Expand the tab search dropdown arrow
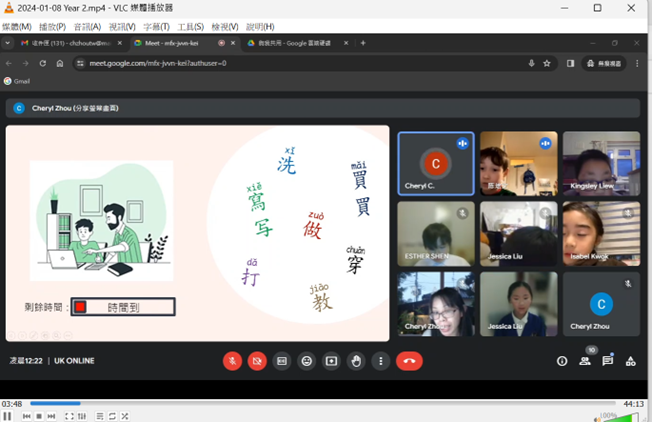Viewport: 652px width, 422px height. point(7,43)
